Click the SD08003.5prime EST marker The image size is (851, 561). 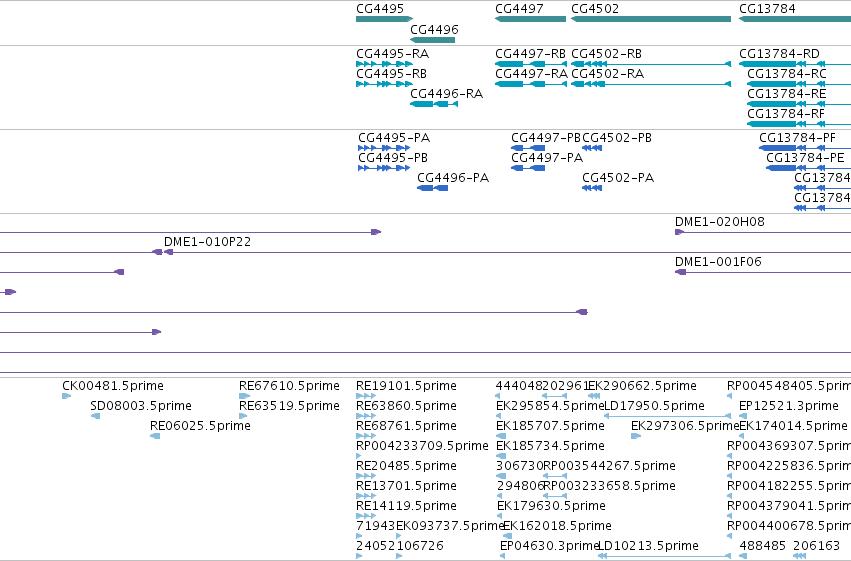pyautogui.click(x=95, y=416)
